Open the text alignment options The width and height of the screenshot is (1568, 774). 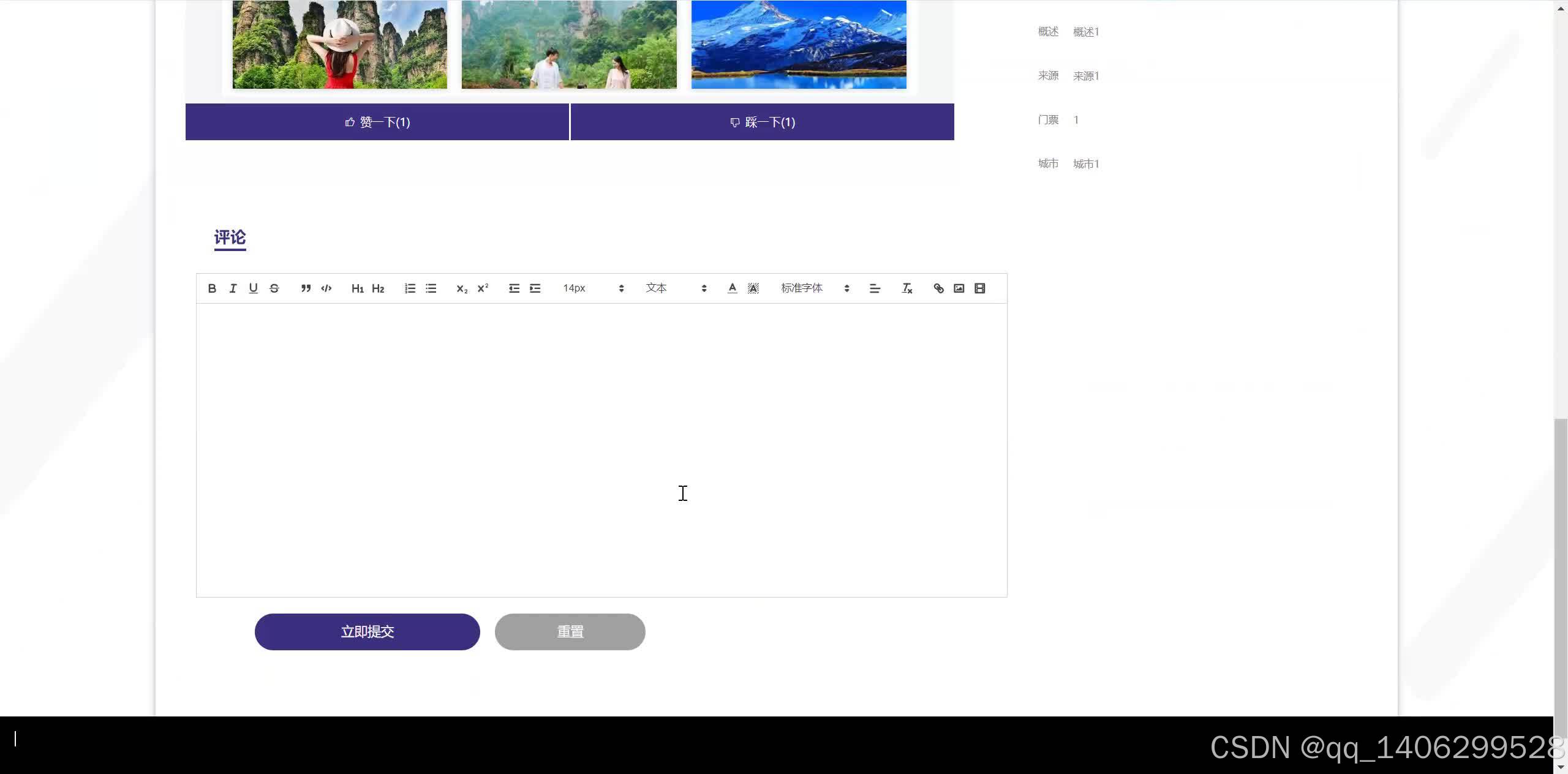(x=875, y=288)
